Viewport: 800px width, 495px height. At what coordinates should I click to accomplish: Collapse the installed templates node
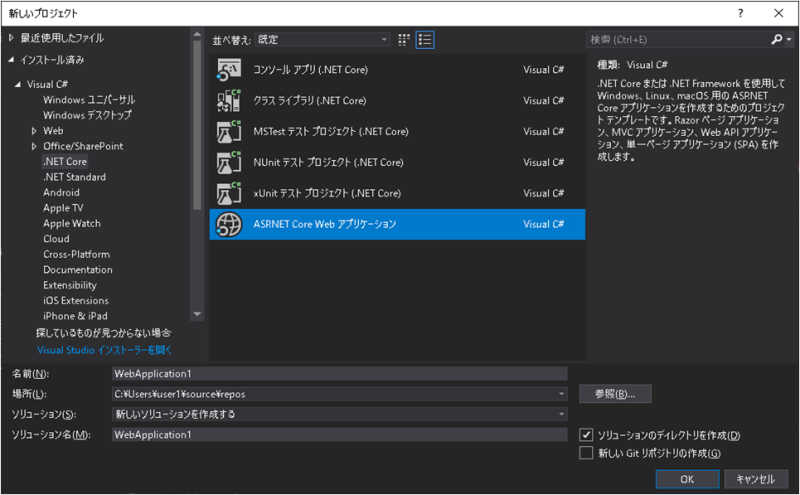click(x=11, y=60)
